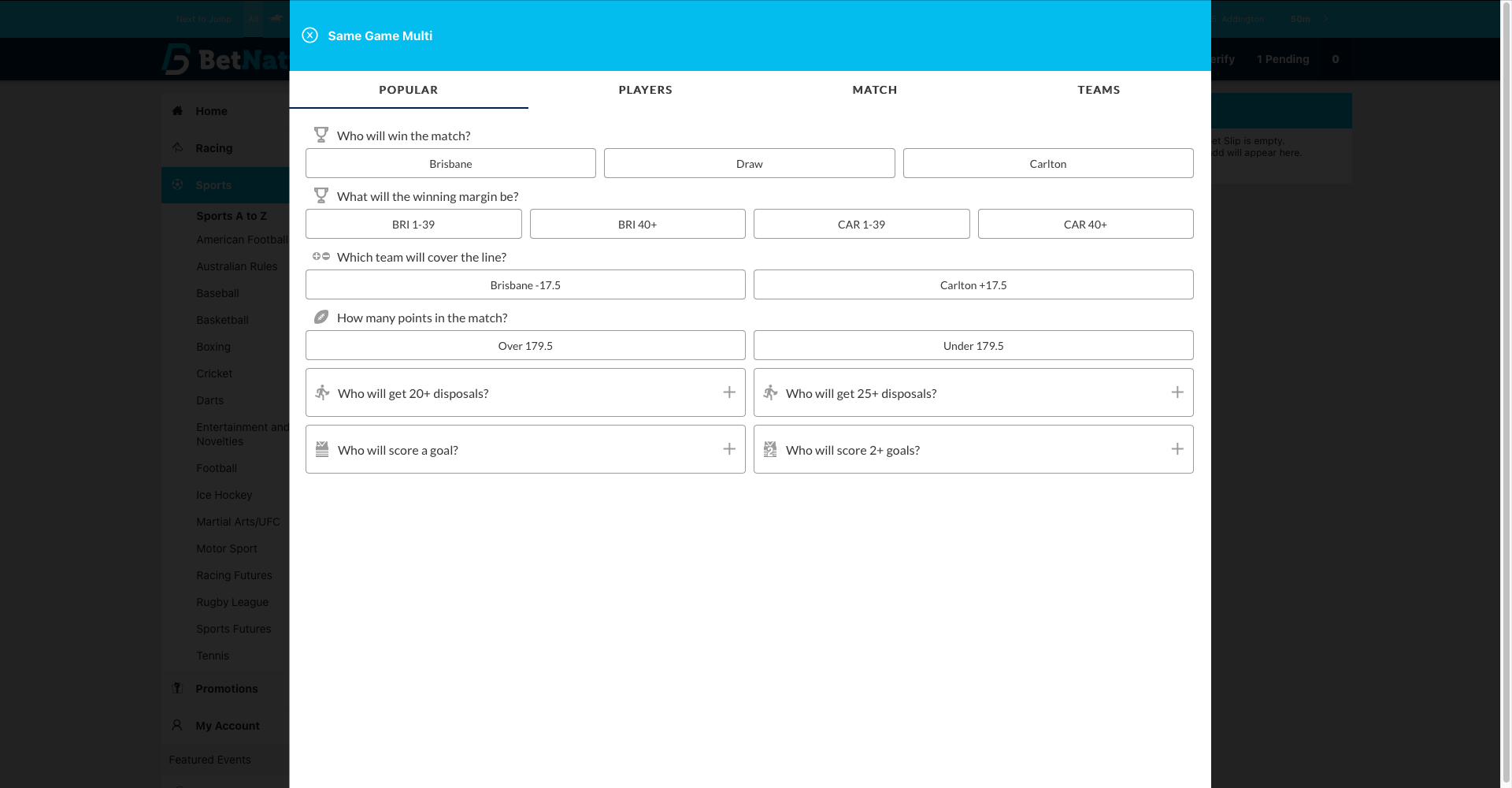
Task: Open the Match tab
Action: tap(874, 90)
